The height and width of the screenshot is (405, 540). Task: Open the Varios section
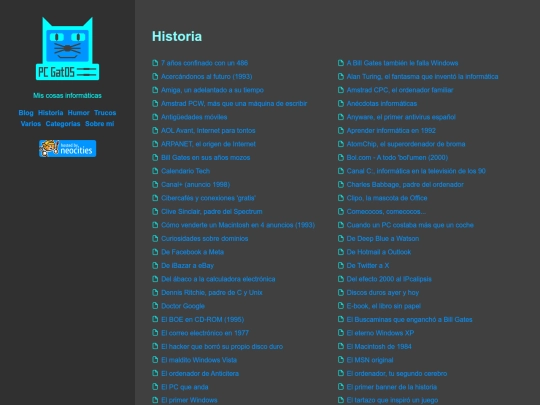pos(31,124)
